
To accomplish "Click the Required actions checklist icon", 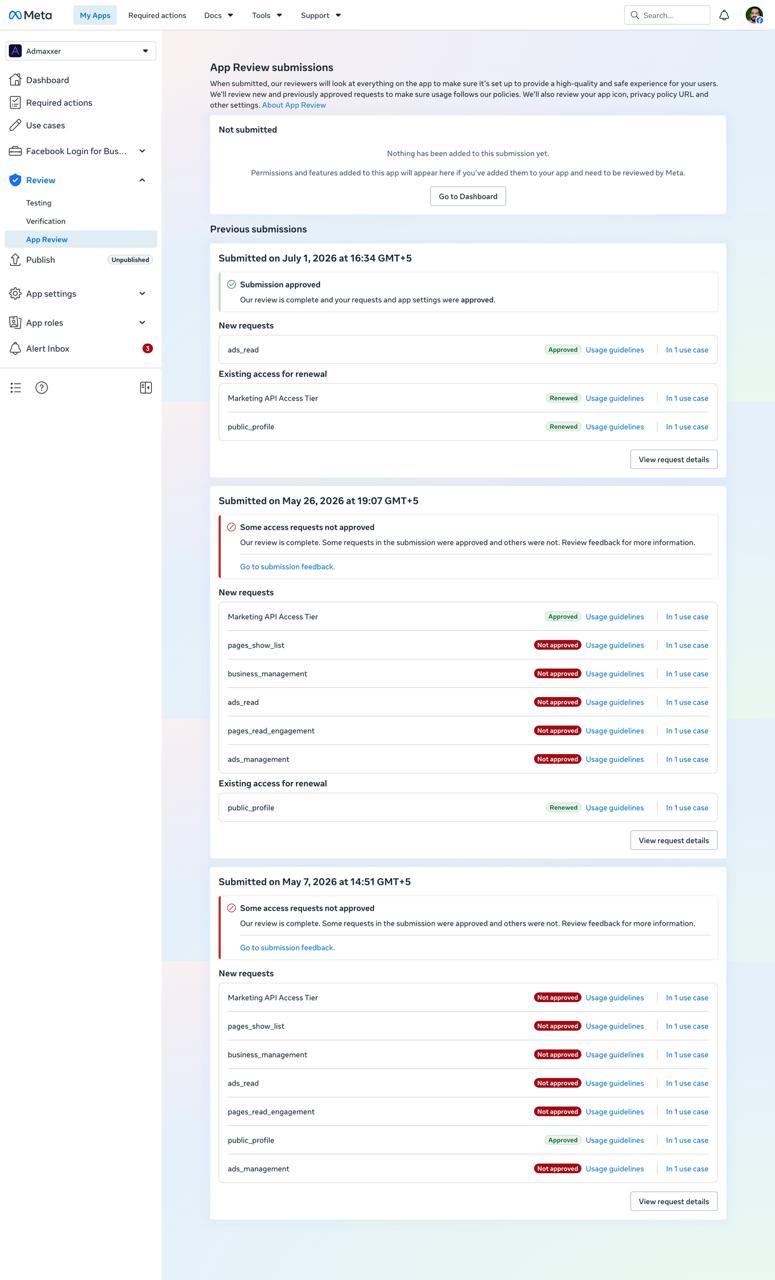I will point(15,102).
